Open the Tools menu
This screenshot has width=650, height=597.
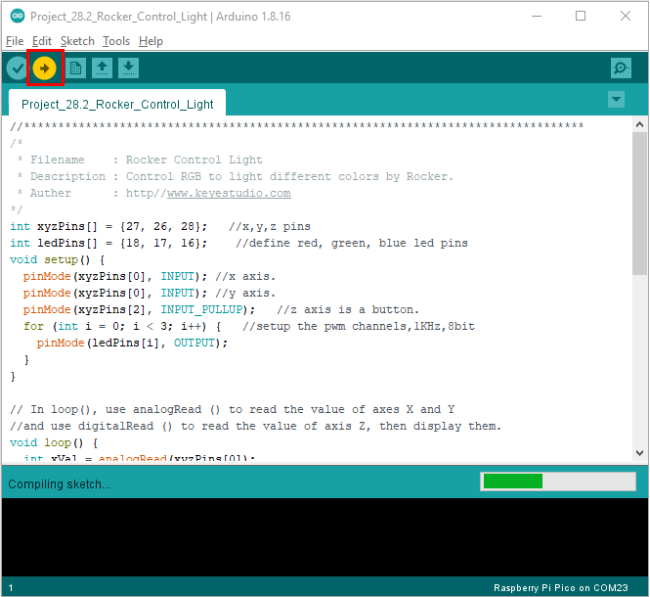point(116,41)
